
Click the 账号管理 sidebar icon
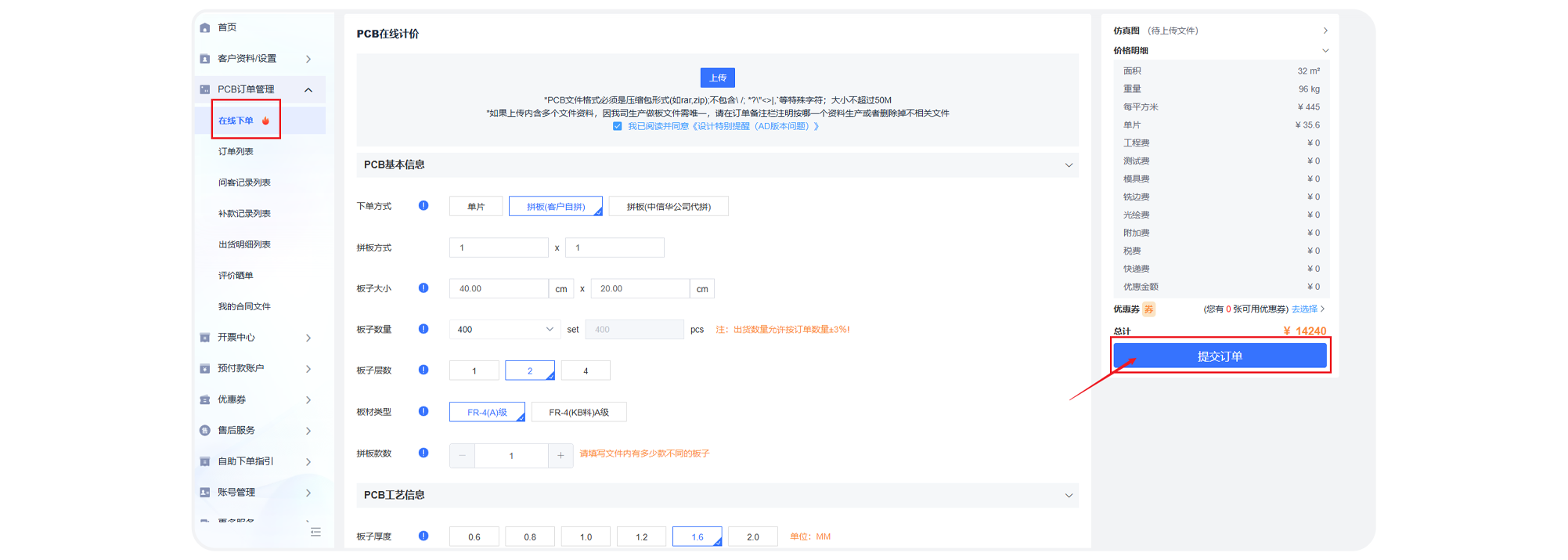click(205, 493)
